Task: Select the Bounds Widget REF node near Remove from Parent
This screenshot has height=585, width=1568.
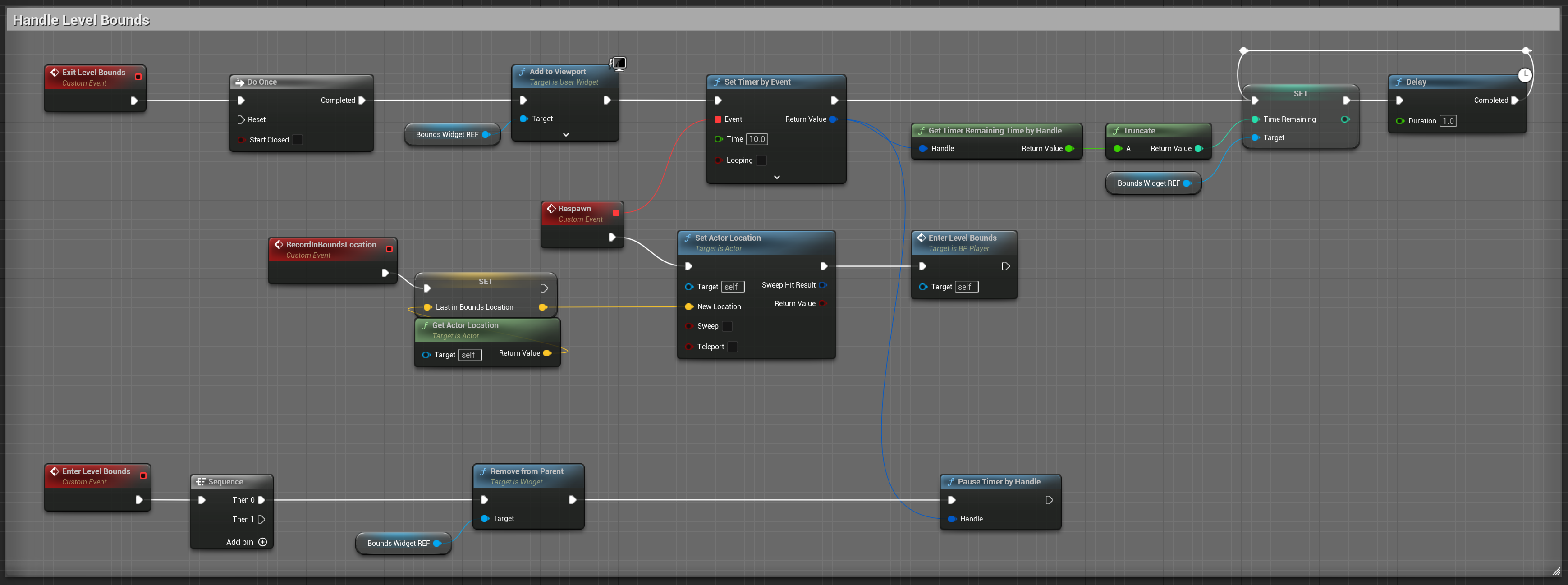Action: (403, 544)
